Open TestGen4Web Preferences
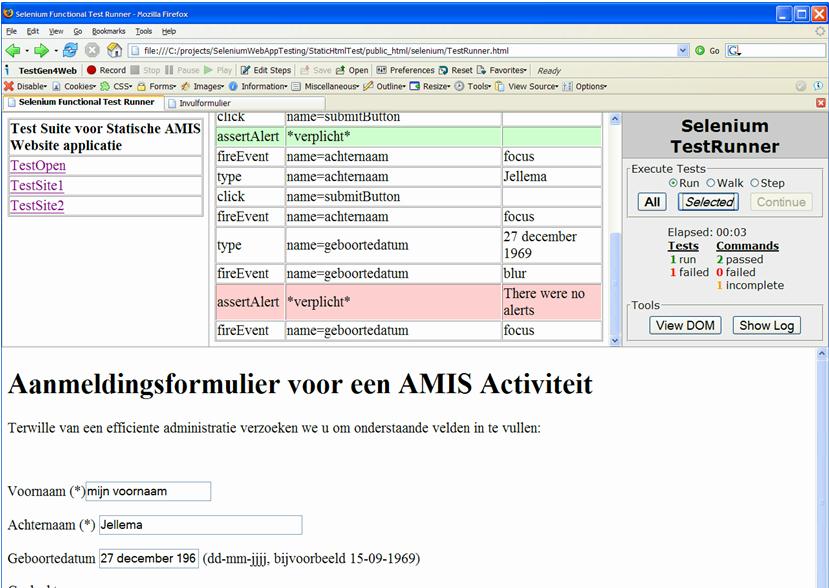Screen dimensions: 829x588 click(x=406, y=70)
